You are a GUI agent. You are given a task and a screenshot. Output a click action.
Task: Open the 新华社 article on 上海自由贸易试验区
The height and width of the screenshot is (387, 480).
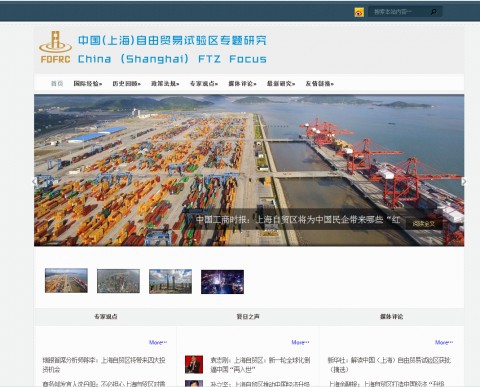pos(389,365)
